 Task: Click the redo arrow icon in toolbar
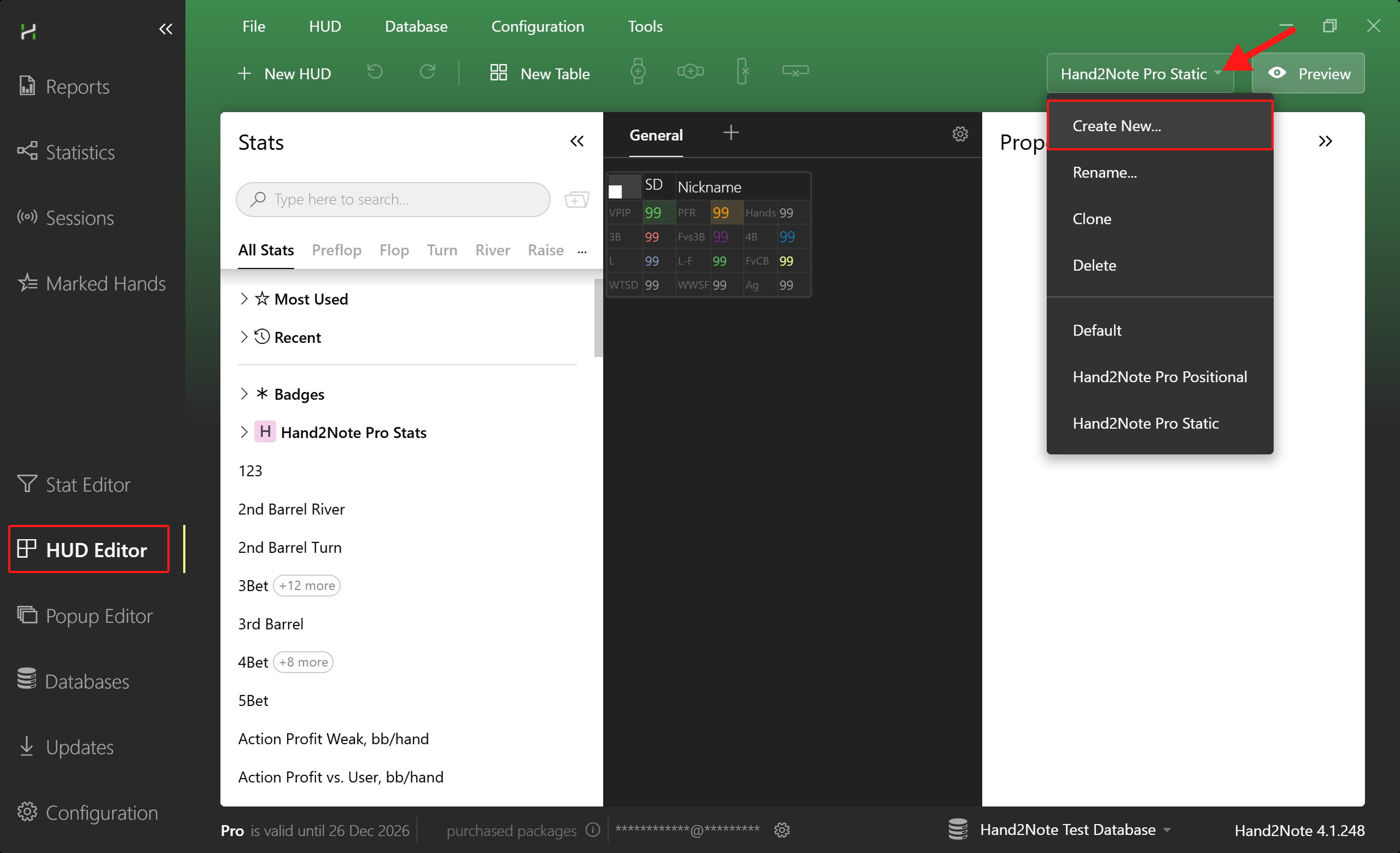click(x=427, y=72)
